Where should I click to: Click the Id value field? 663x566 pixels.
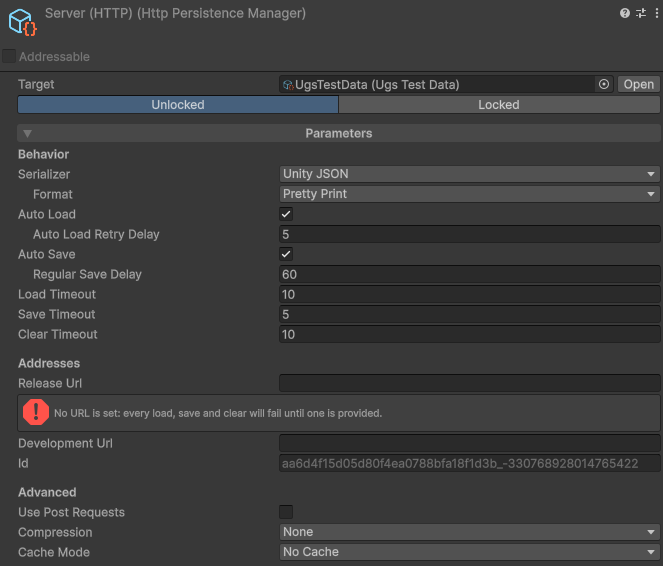point(469,463)
